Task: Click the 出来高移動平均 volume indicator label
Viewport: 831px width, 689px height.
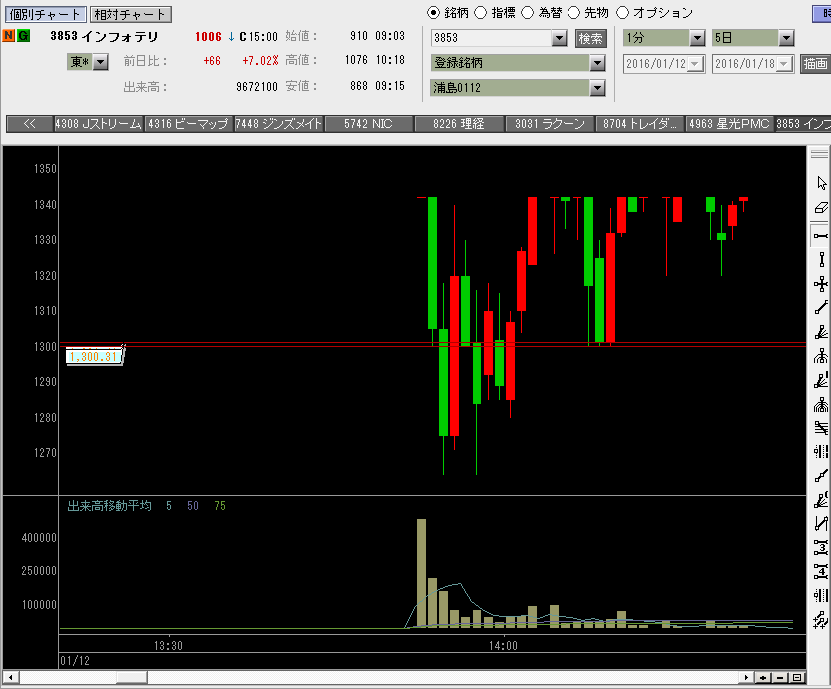Action: pos(109,506)
